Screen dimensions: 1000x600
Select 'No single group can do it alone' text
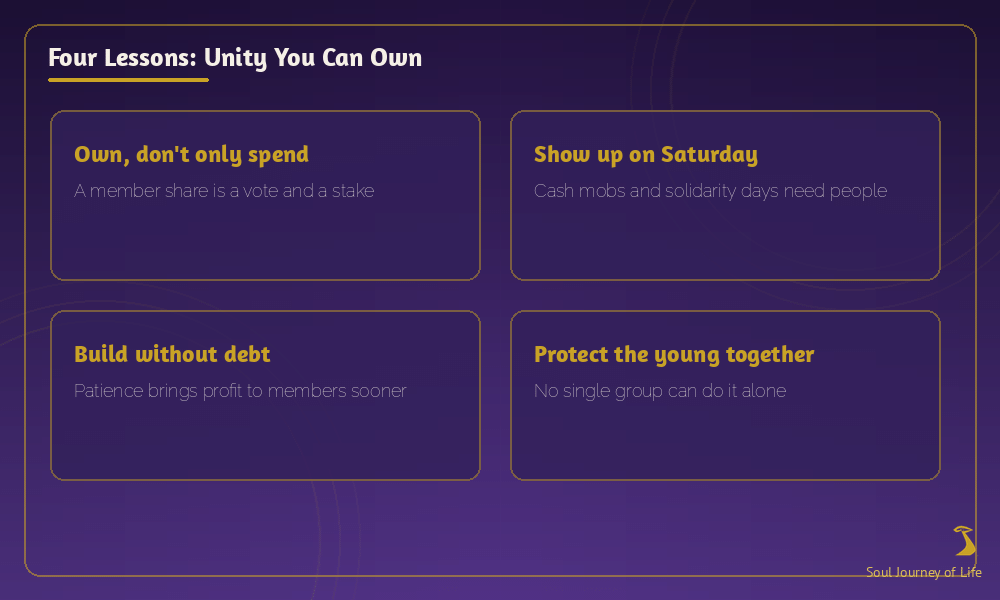pyautogui.click(x=660, y=391)
